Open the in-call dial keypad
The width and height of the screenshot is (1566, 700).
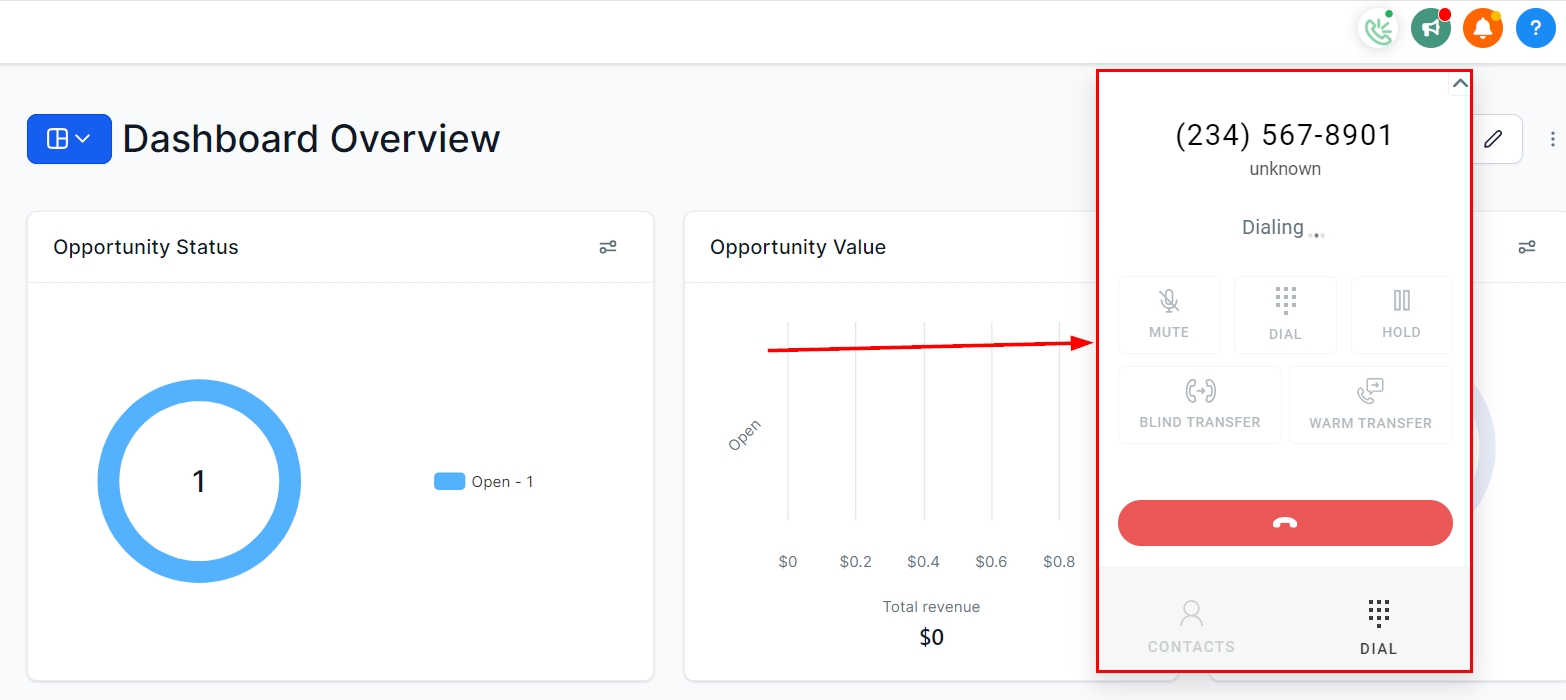[1285, 314]
